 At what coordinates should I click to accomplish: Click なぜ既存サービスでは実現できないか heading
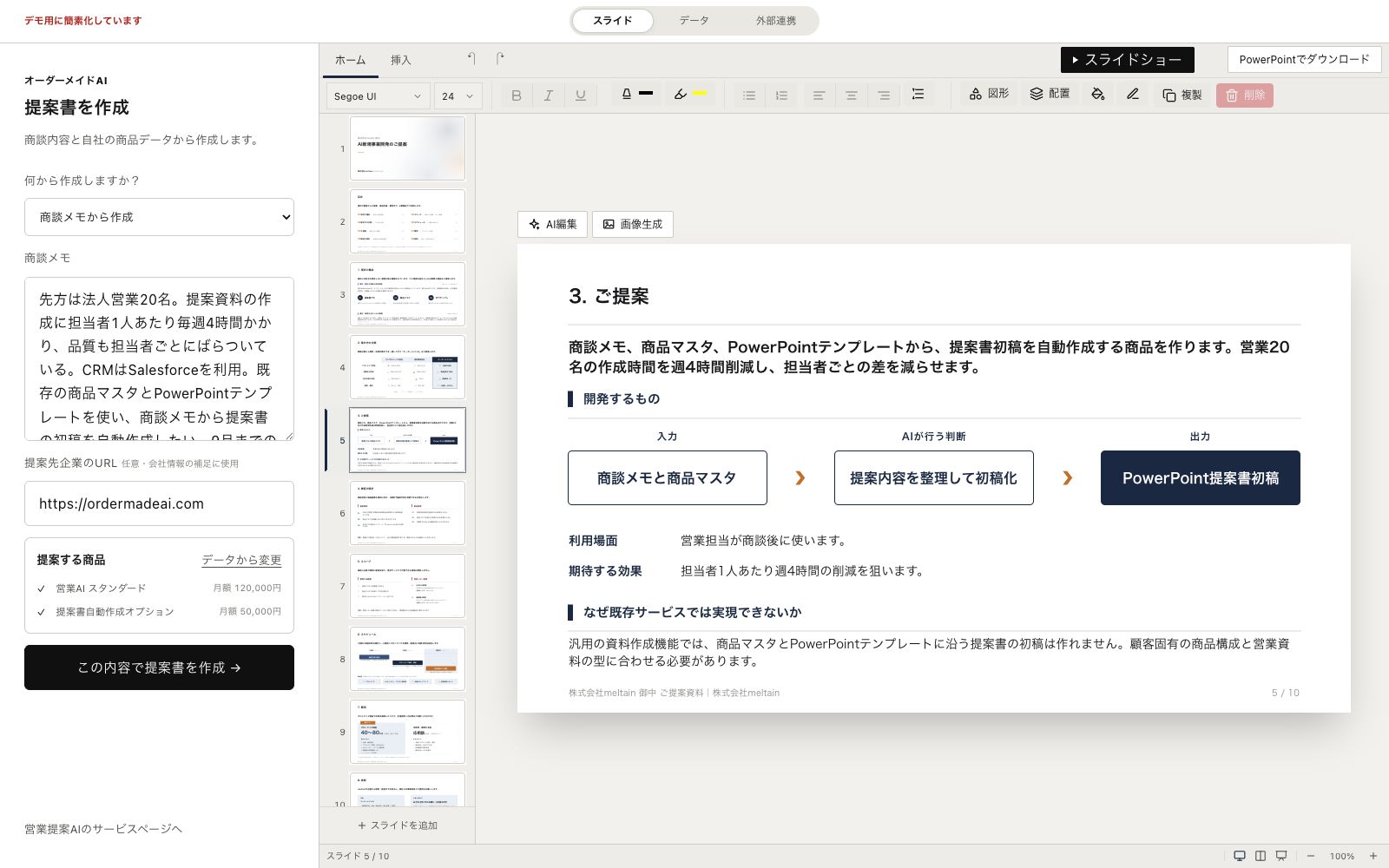692,612
